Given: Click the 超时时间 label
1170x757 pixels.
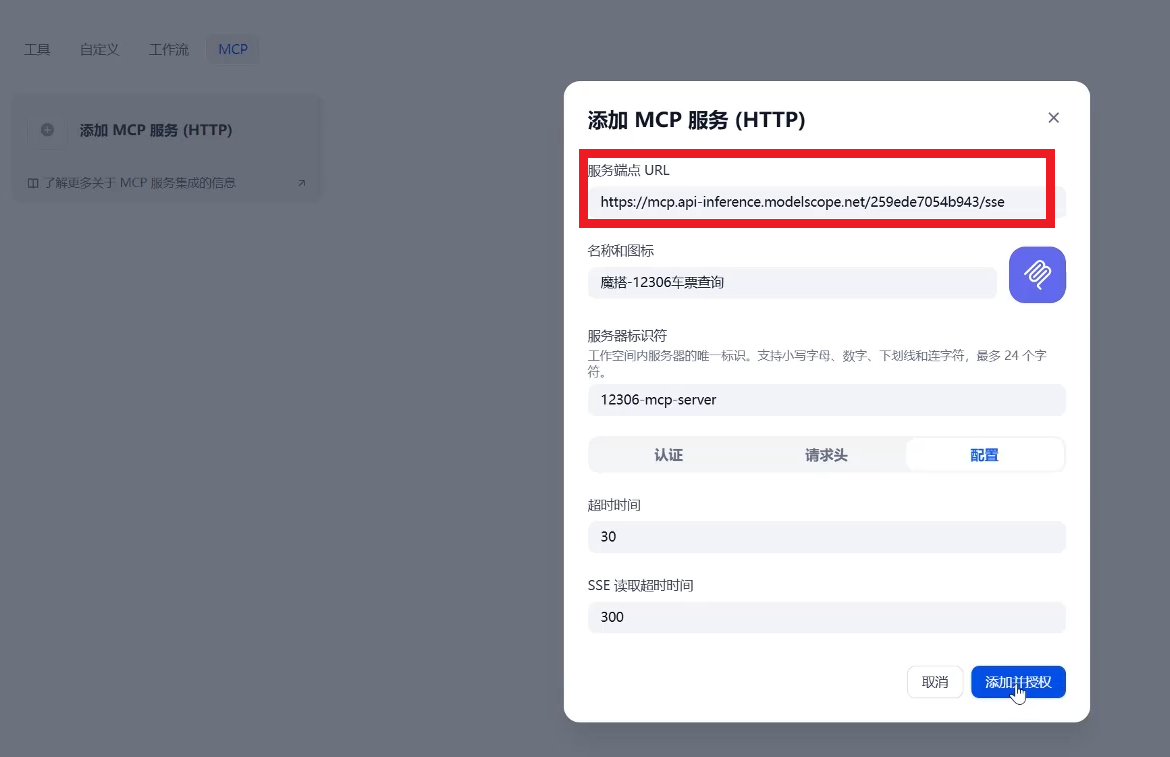Looking at the screenshot, I should [614, 505].
